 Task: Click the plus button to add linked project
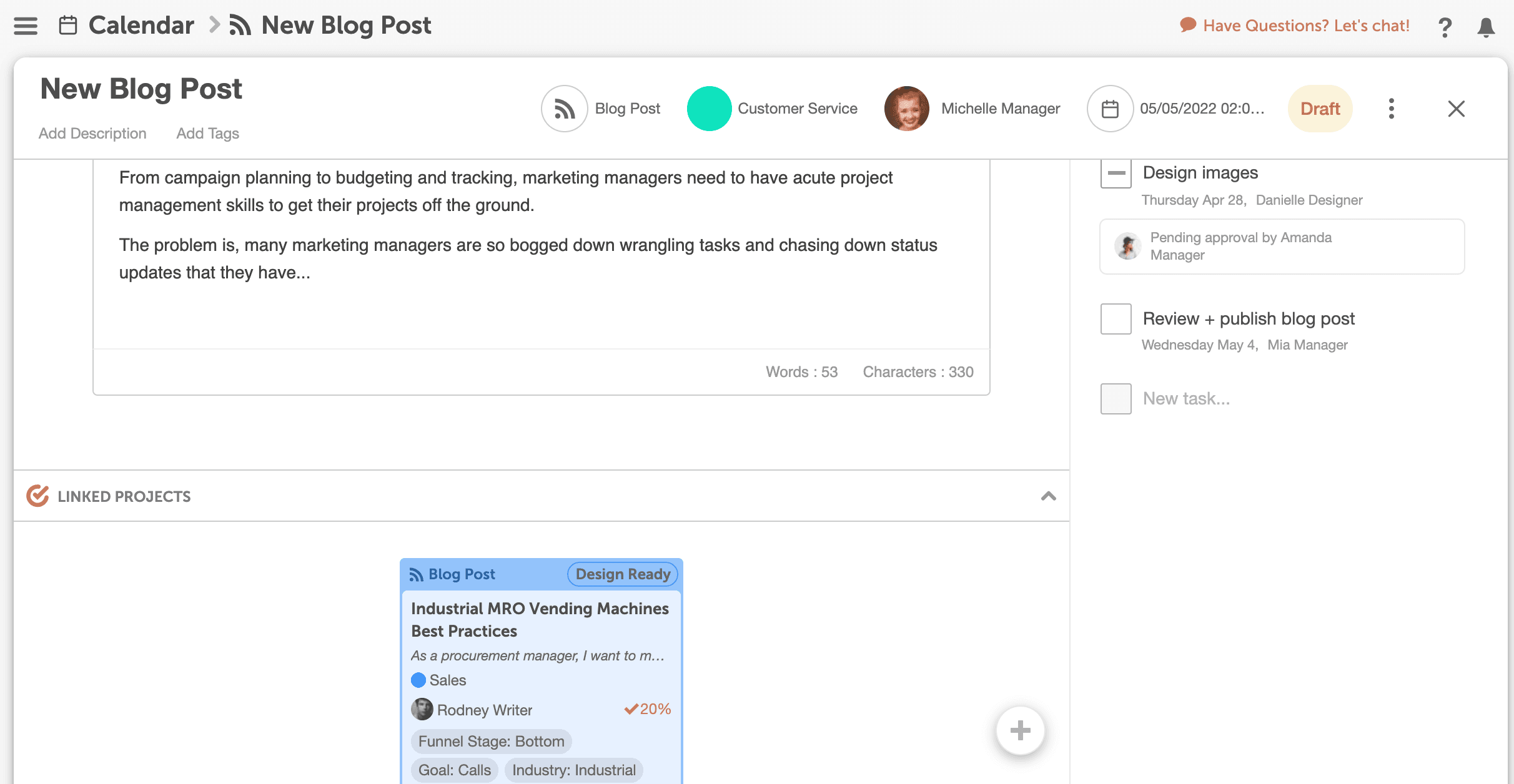point(1020,730)
